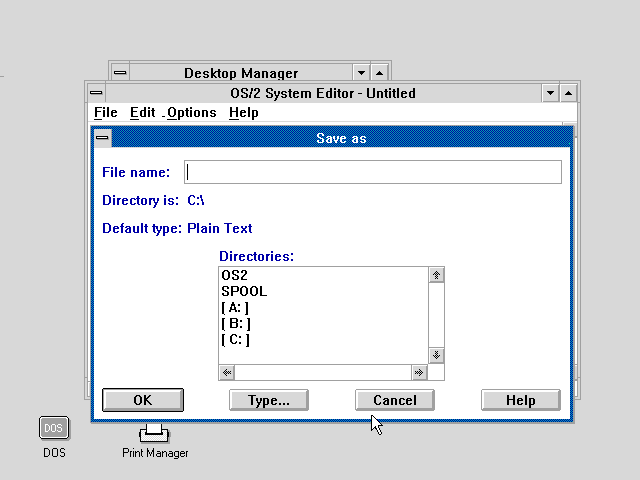
Task: Click the Desktop Manager window title bar
Action: (x=241, y=73)
